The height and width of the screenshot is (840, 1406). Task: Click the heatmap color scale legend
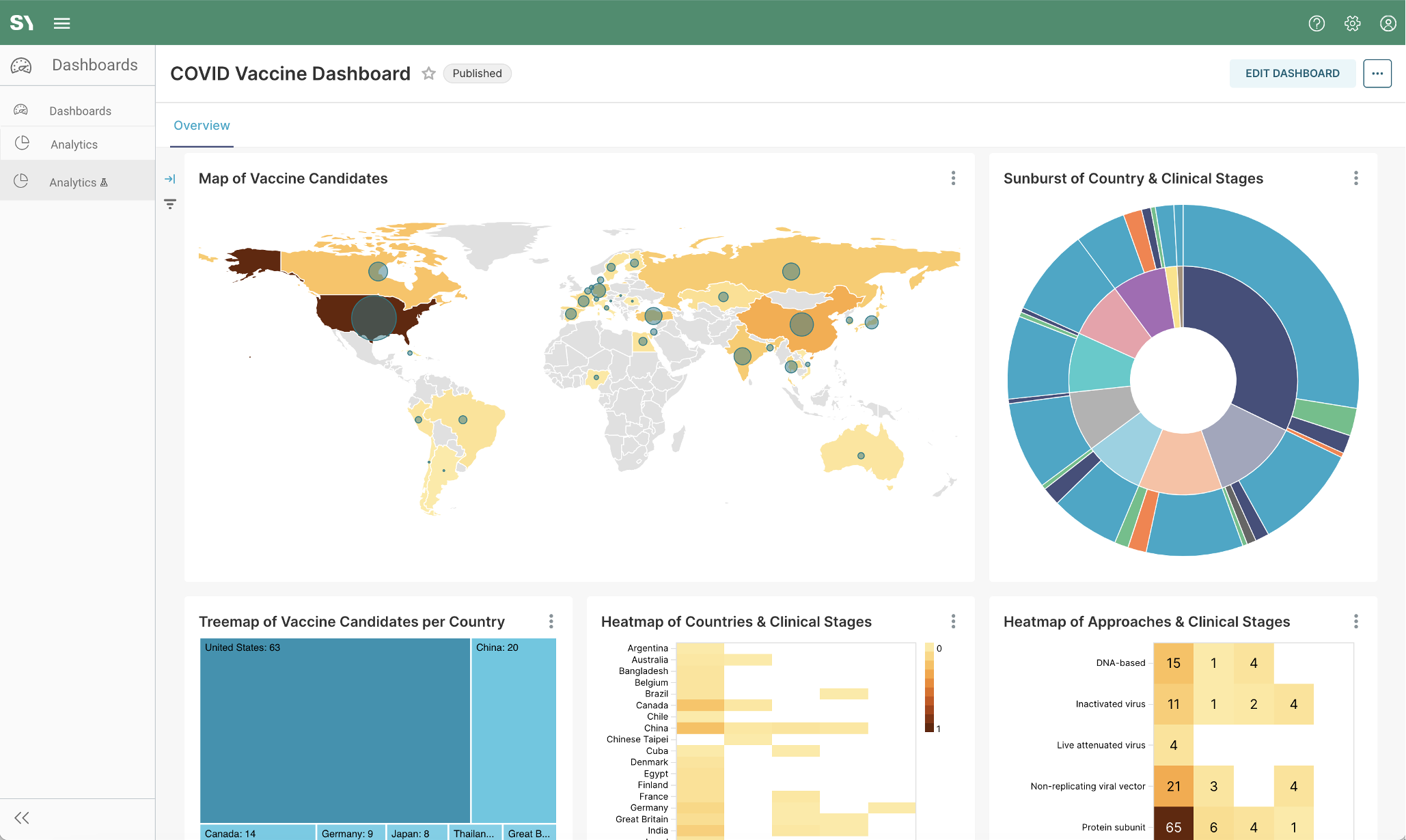tap(929, 688)
